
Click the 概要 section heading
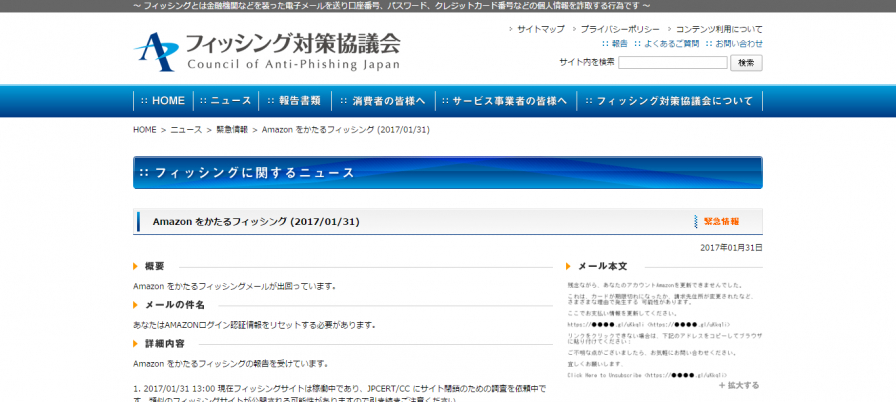(154, 267)
